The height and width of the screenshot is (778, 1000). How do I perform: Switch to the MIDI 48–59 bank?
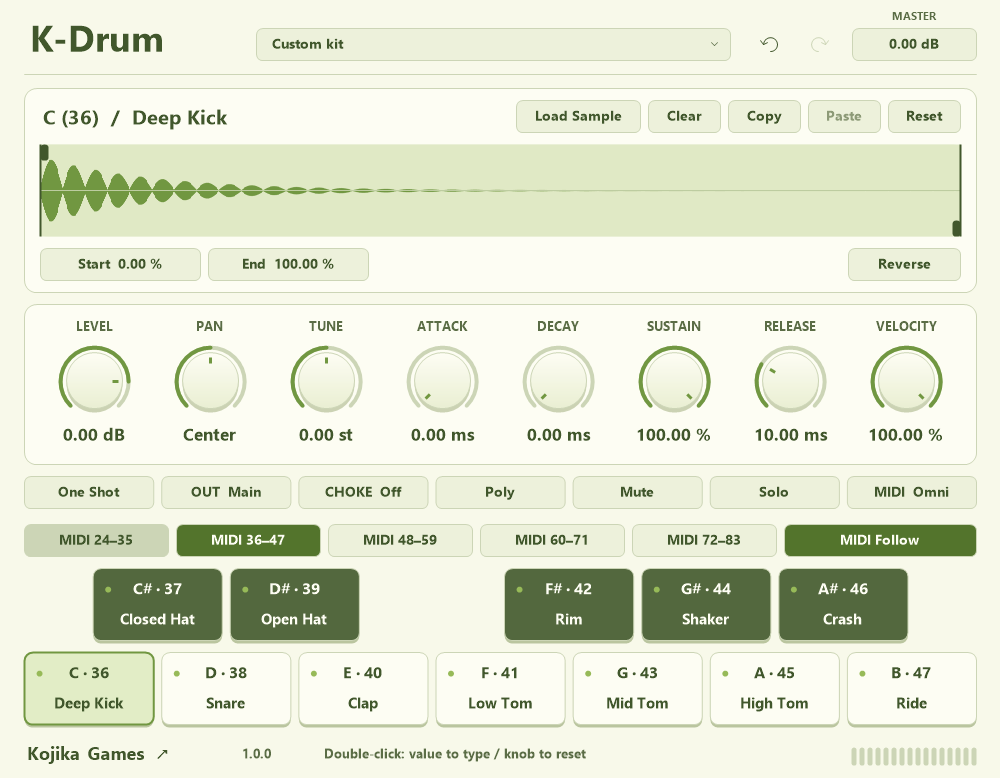(401, 540)
